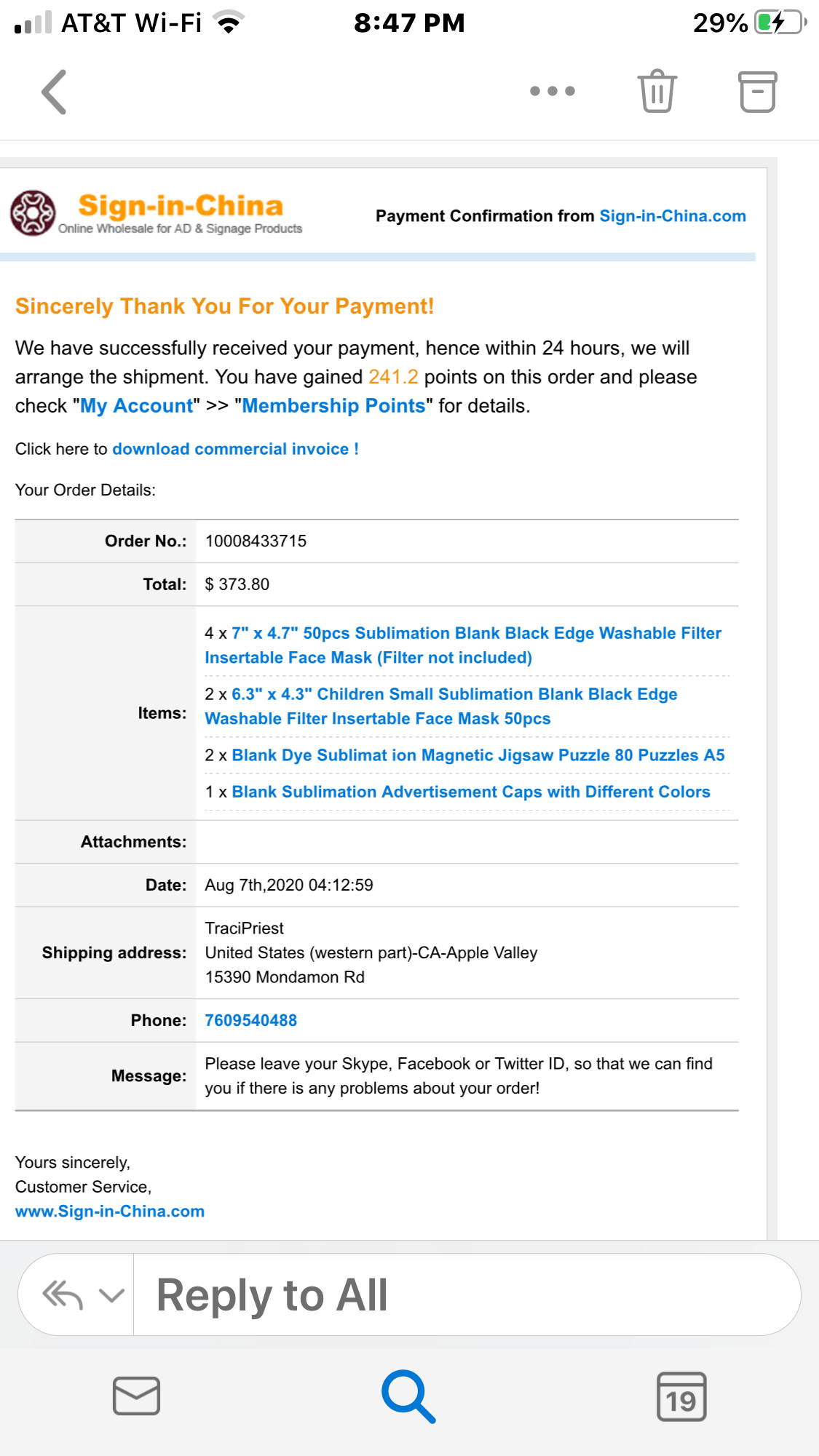
Task: Tap the reply-all arrows icon
Action: click(63, 1295)
